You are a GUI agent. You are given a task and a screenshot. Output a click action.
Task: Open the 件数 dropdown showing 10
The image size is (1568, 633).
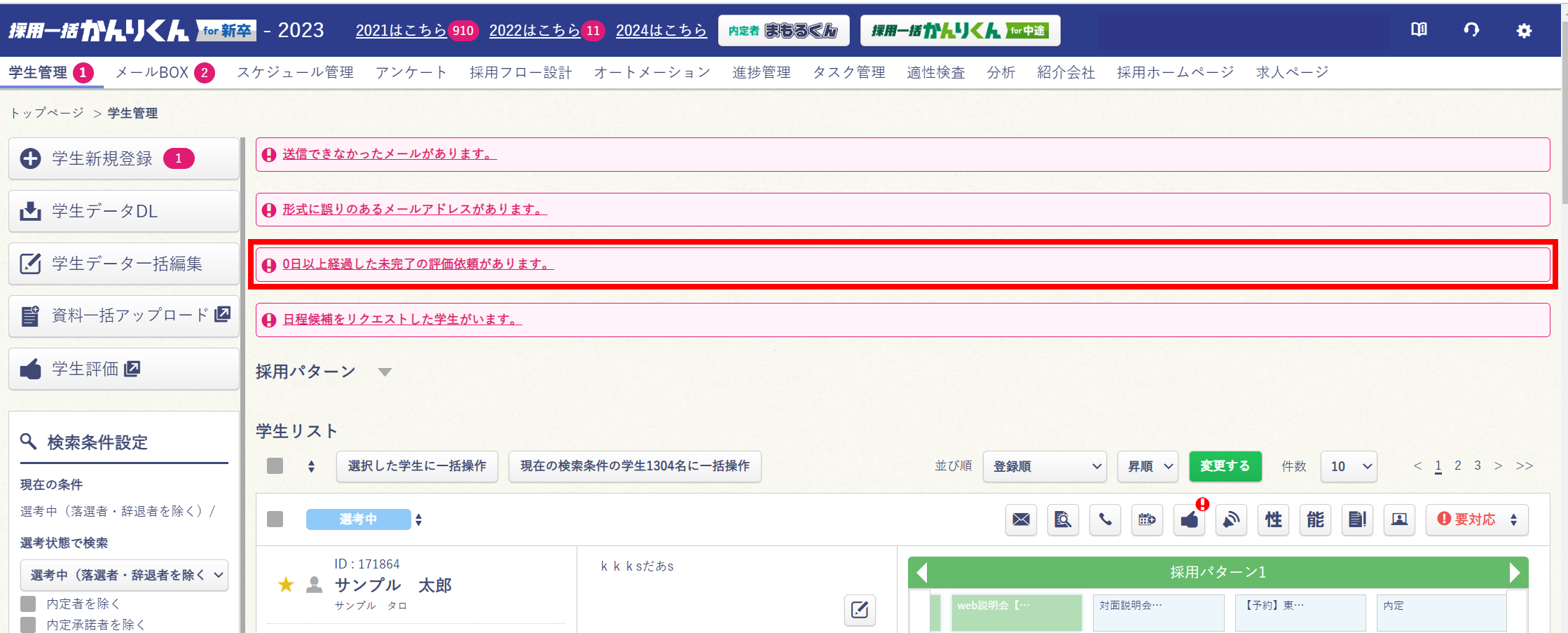tap(1349, 466)
